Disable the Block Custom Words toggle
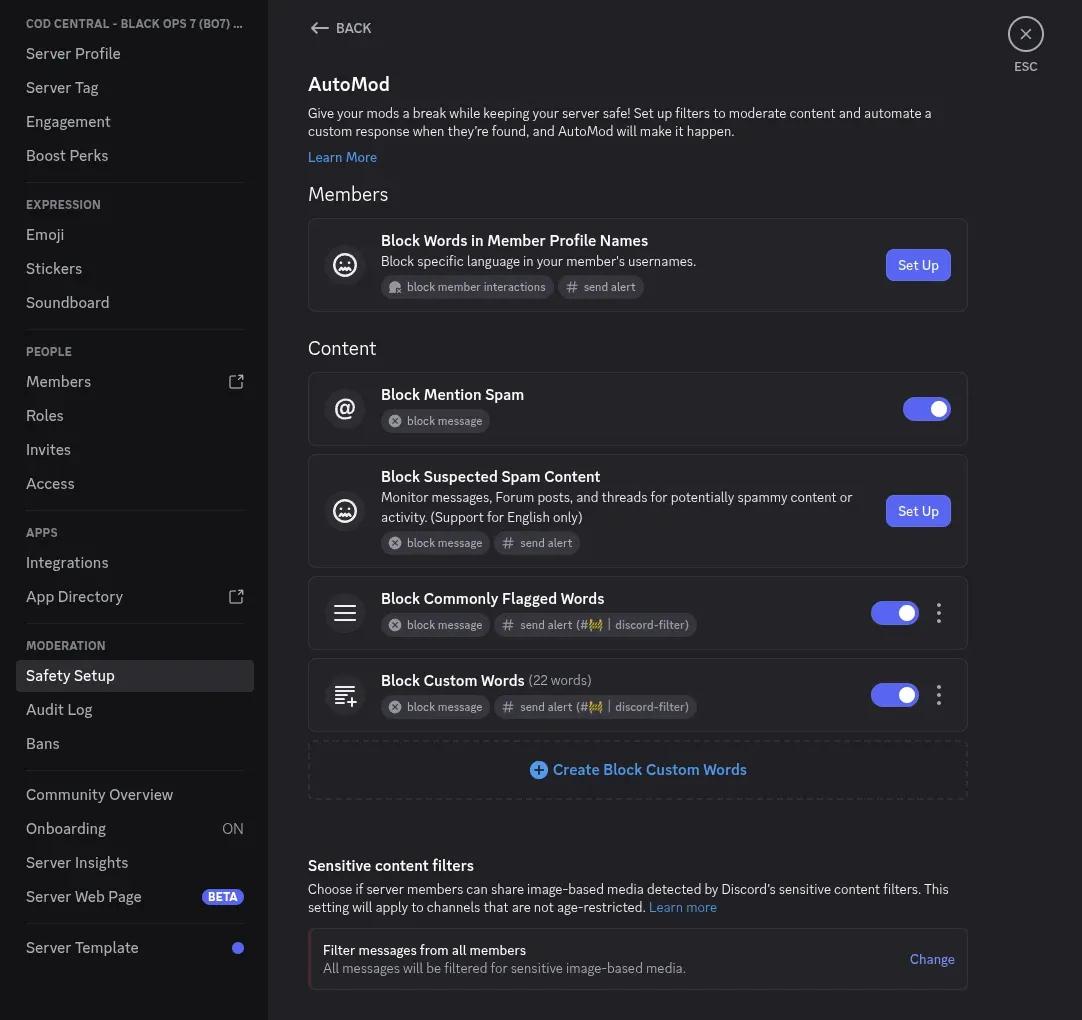 pyautogui.click(x=894, y=695)
